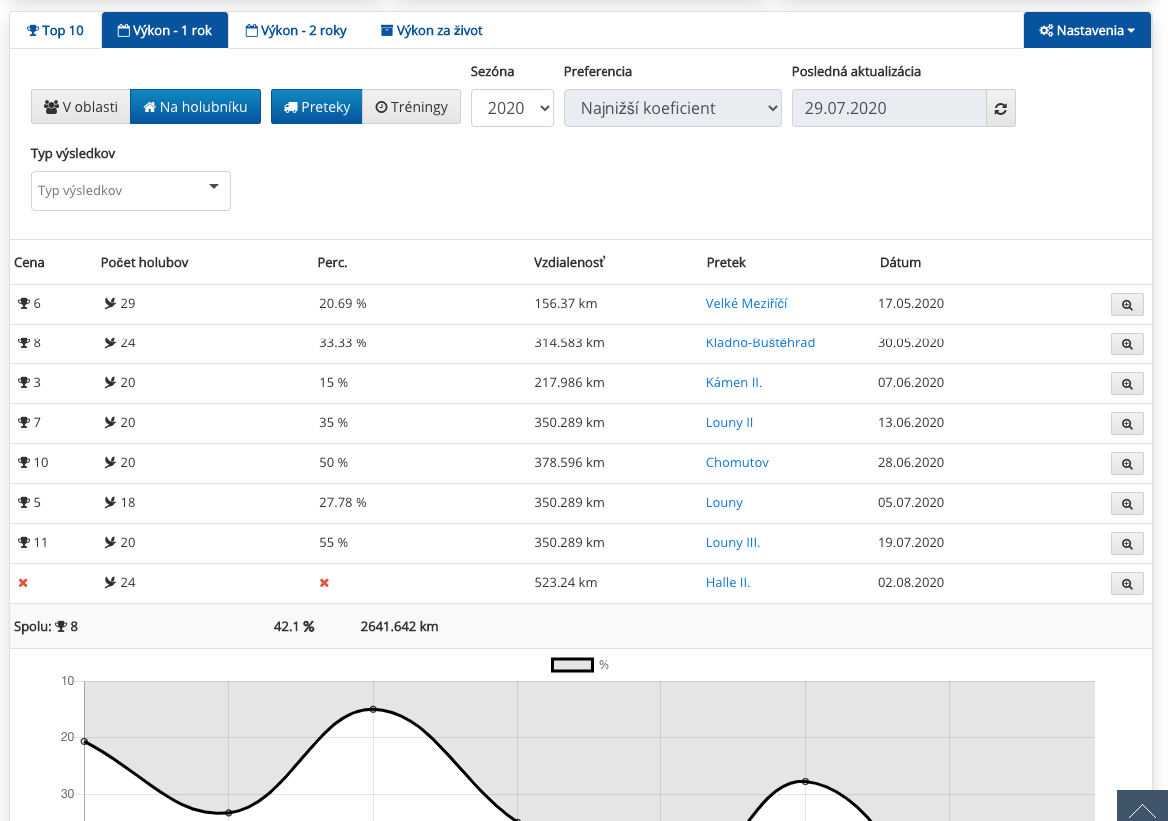The width and height of the screenshot is (1168, 821).
Task: Toggle the % legend box in chart
Action: (x=572, y=665)
